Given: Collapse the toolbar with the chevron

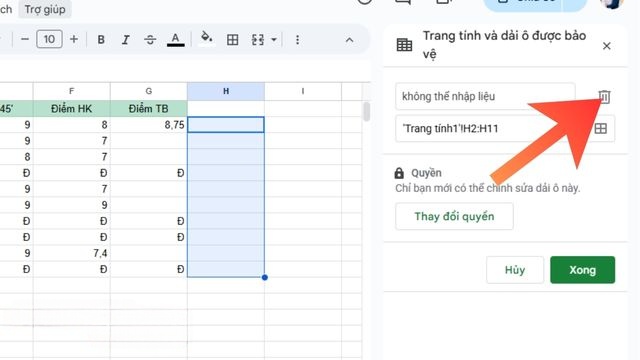Looking at the screenshot, I should [x=349, y=40].
